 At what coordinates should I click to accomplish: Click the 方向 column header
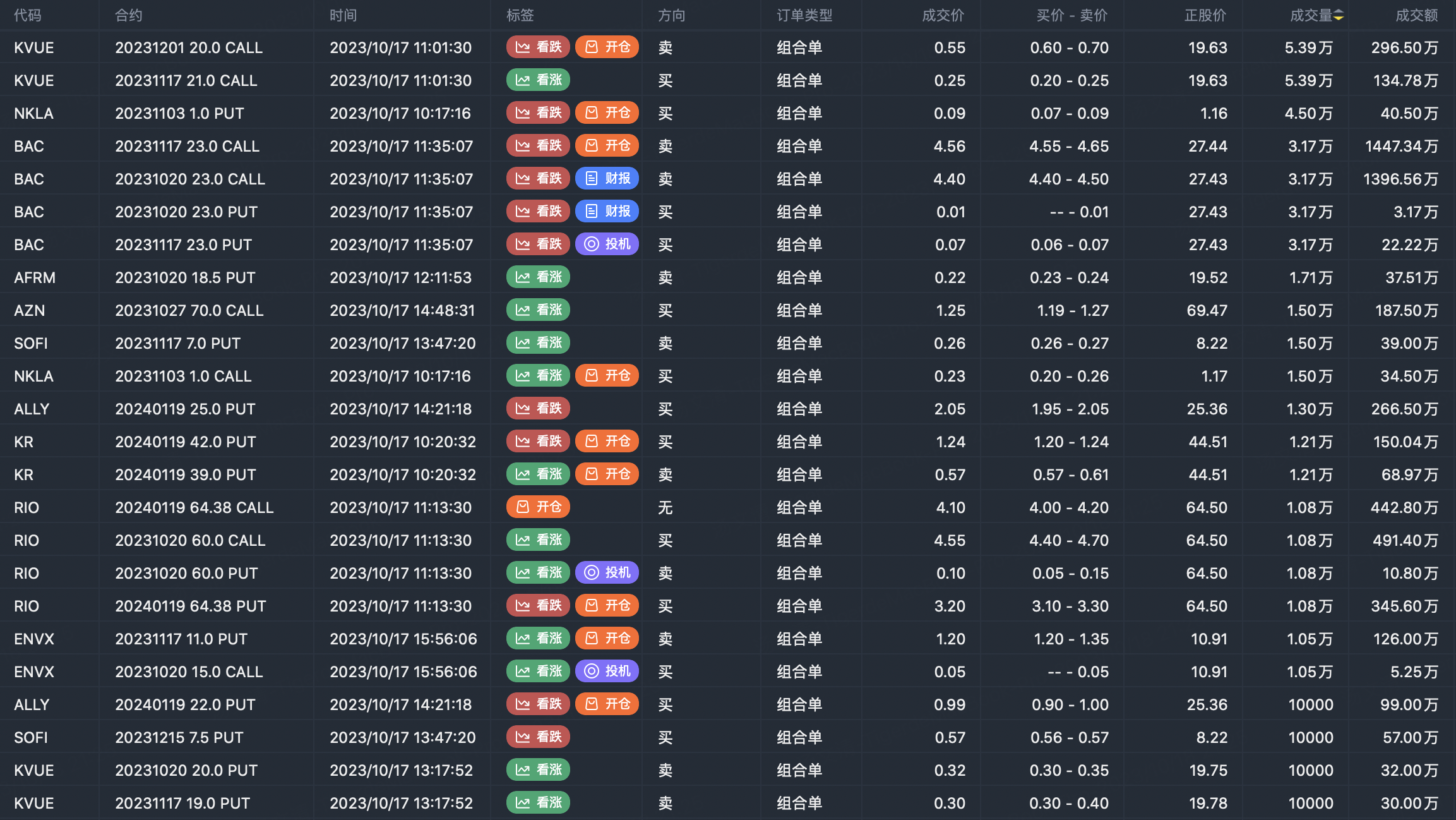(672, 15)
